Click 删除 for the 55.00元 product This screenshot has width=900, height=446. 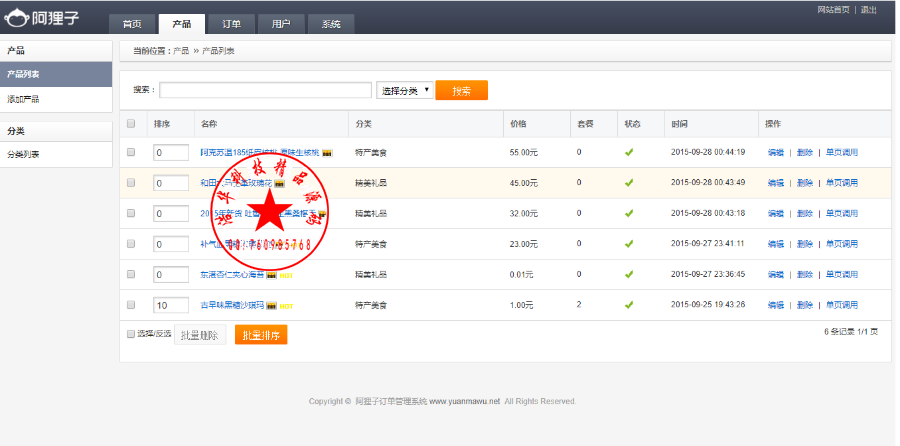pyautogui.click(x=805, y=153)
